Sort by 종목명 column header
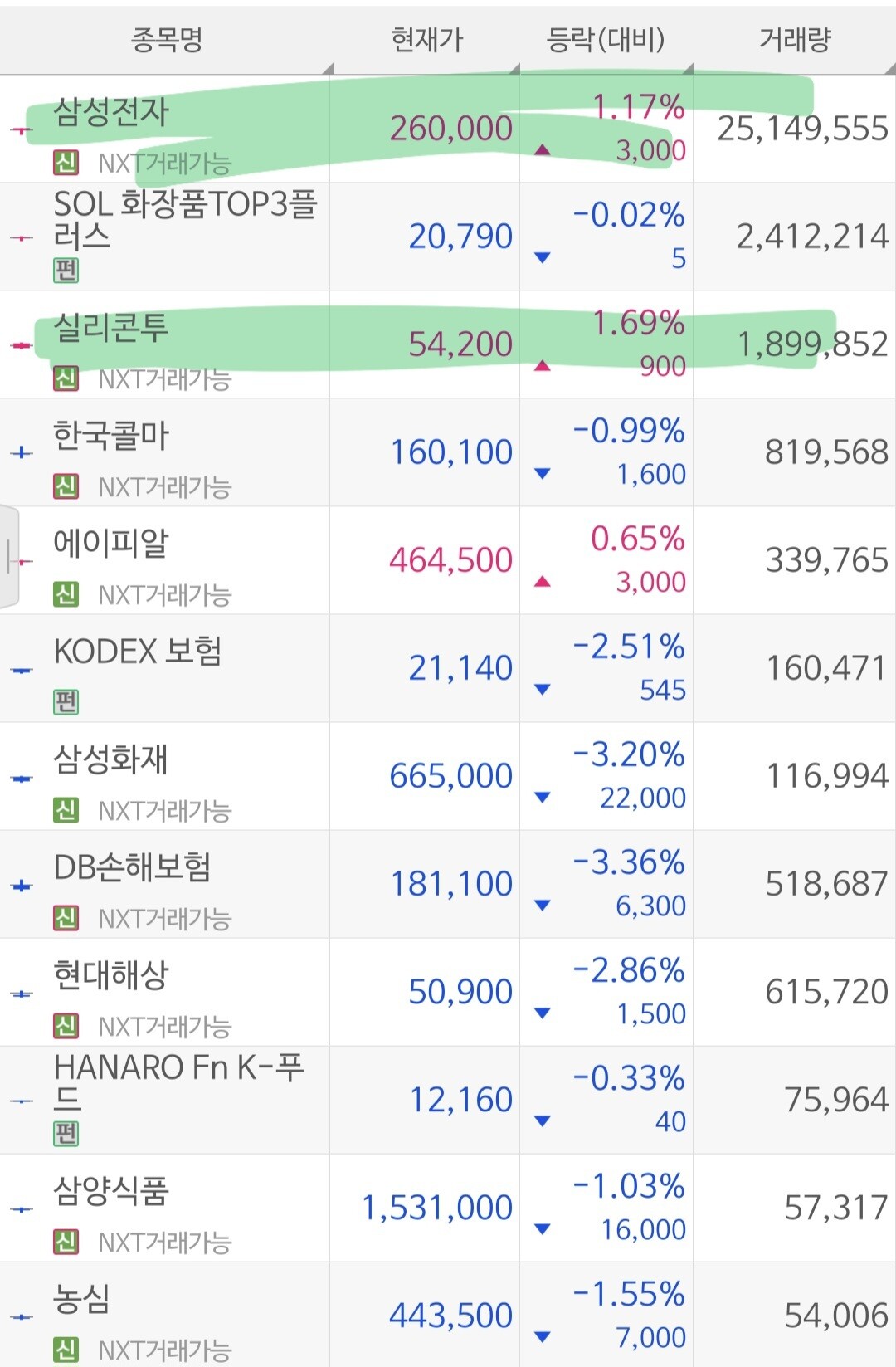The height and width of the screenshot is (1367, 896). pos(166,40)
